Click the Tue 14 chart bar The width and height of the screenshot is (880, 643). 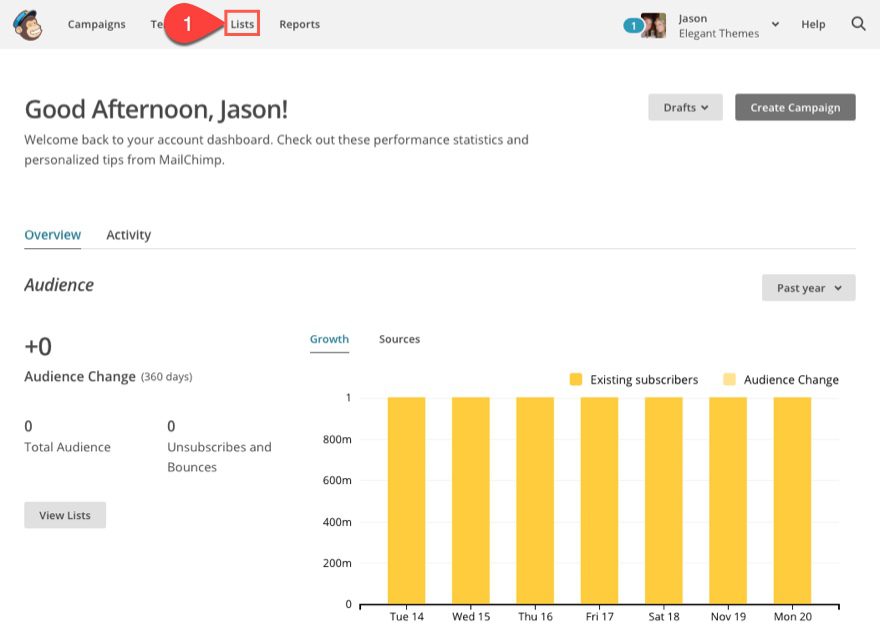406,500
